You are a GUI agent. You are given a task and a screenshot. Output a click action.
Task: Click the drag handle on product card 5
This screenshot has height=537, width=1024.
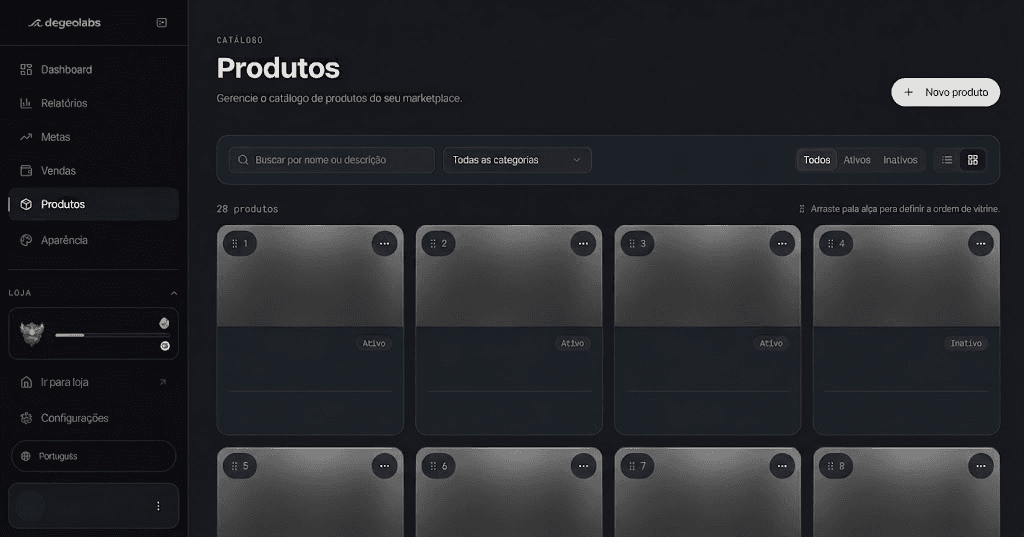click(234, 466)
